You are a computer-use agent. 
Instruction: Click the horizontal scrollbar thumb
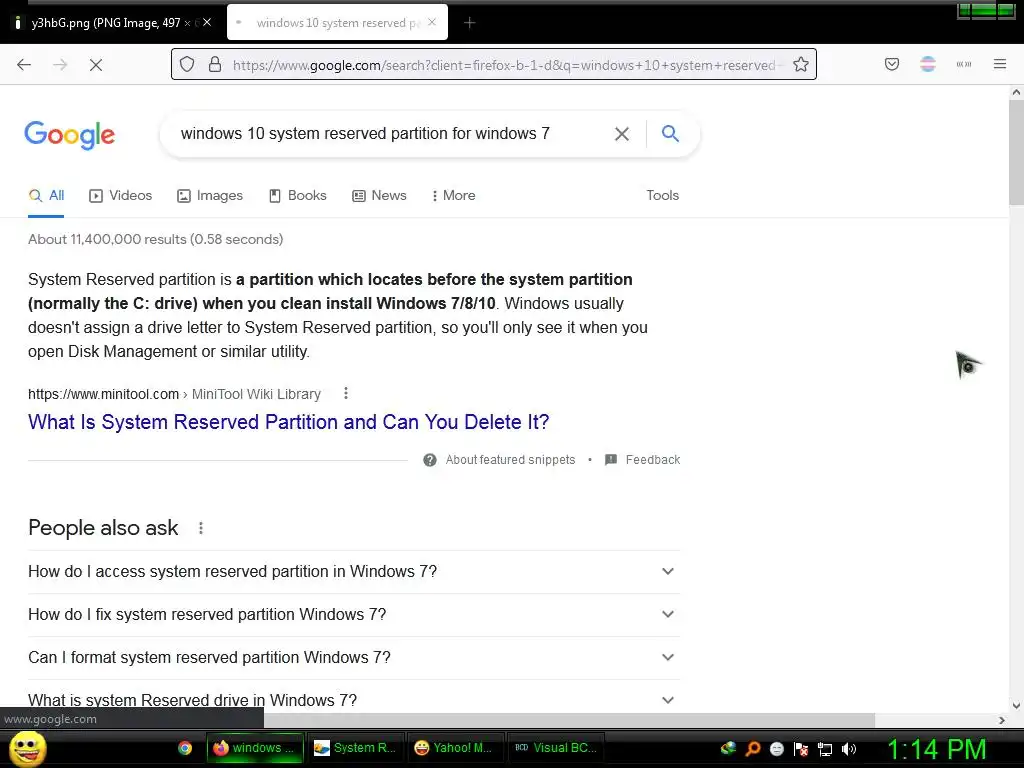click(x=569, y=720)
